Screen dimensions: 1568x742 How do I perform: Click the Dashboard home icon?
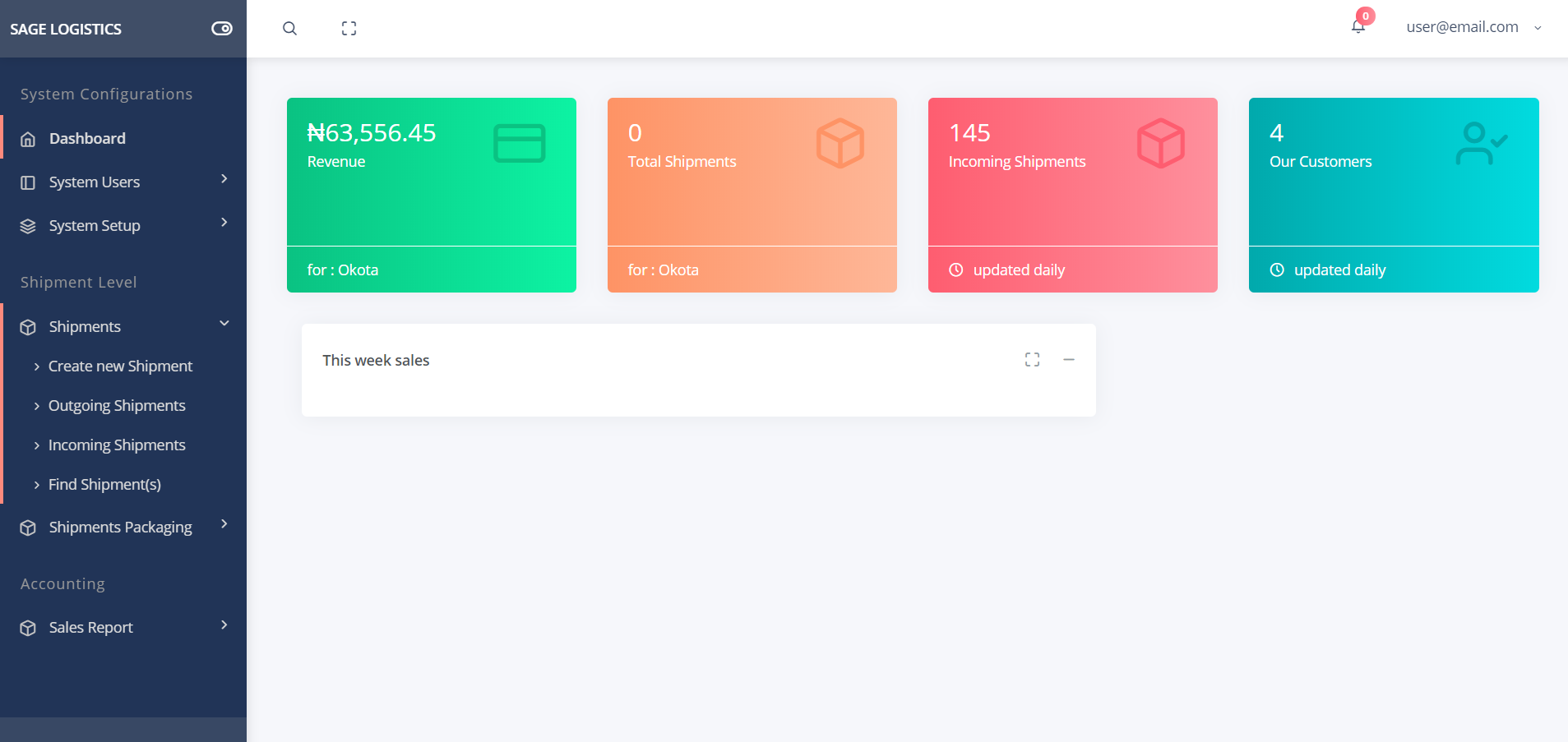tap(28, 139)
